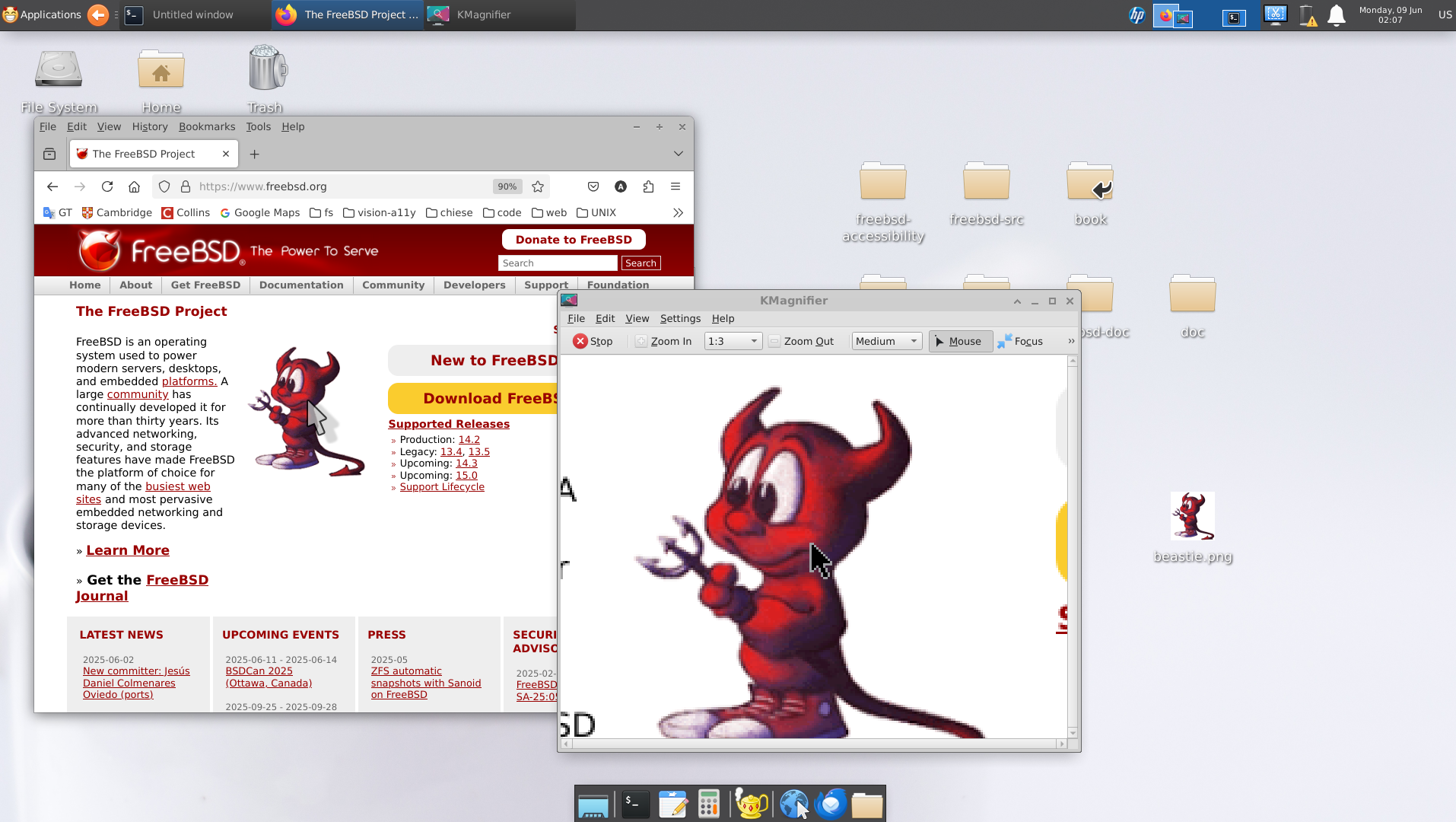The height and width of the screenshot is (822, 1456).
Task: Show more bookmarks overflow chevron
Action: pyautogui.click(x=678, y=213)
